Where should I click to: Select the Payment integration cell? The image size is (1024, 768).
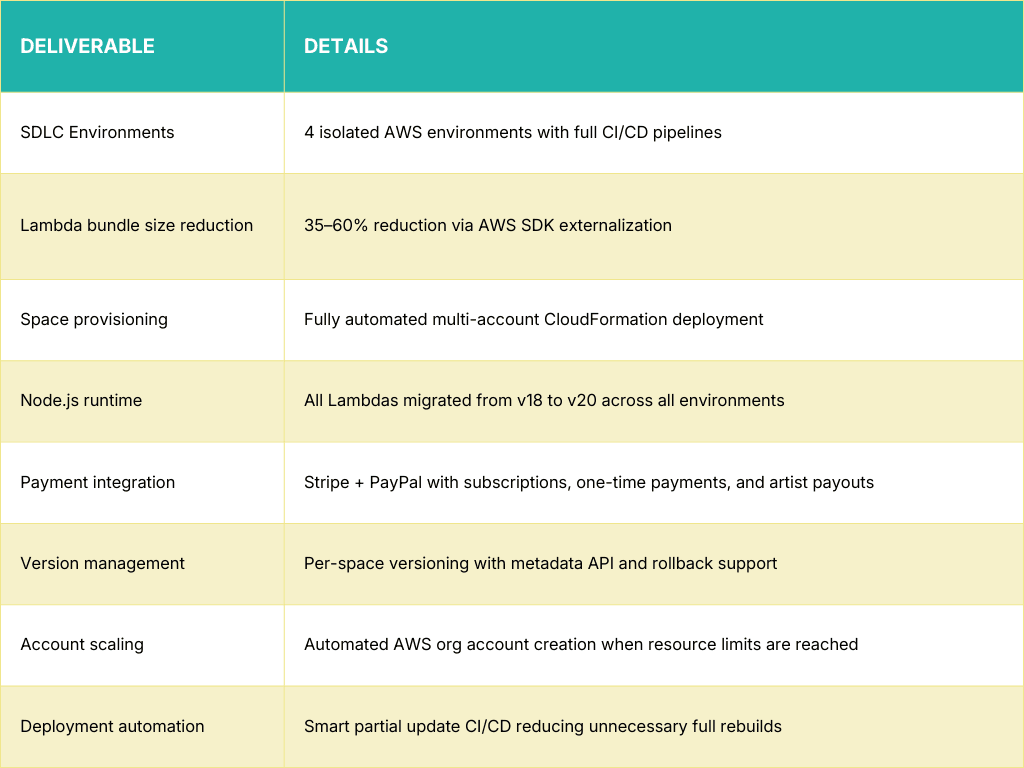click(97, 482)
